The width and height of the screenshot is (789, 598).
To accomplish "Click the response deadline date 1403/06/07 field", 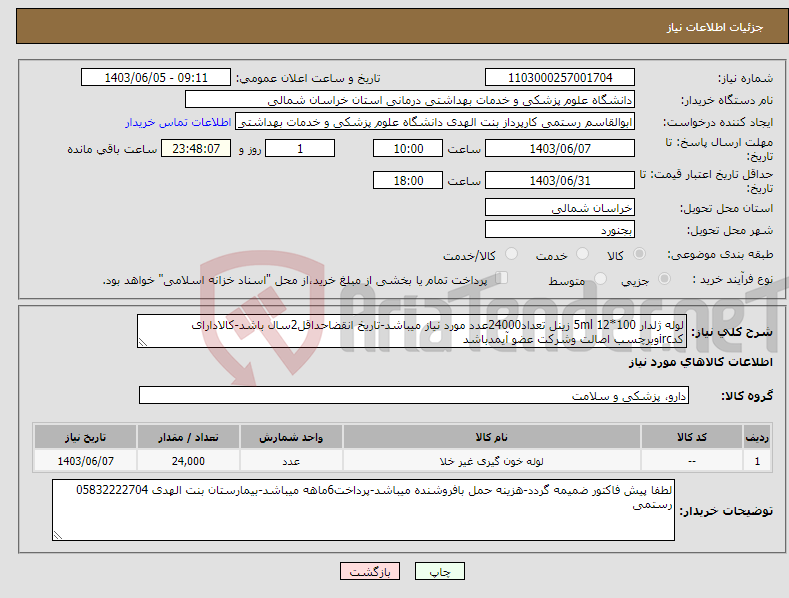I will [560, 148].
